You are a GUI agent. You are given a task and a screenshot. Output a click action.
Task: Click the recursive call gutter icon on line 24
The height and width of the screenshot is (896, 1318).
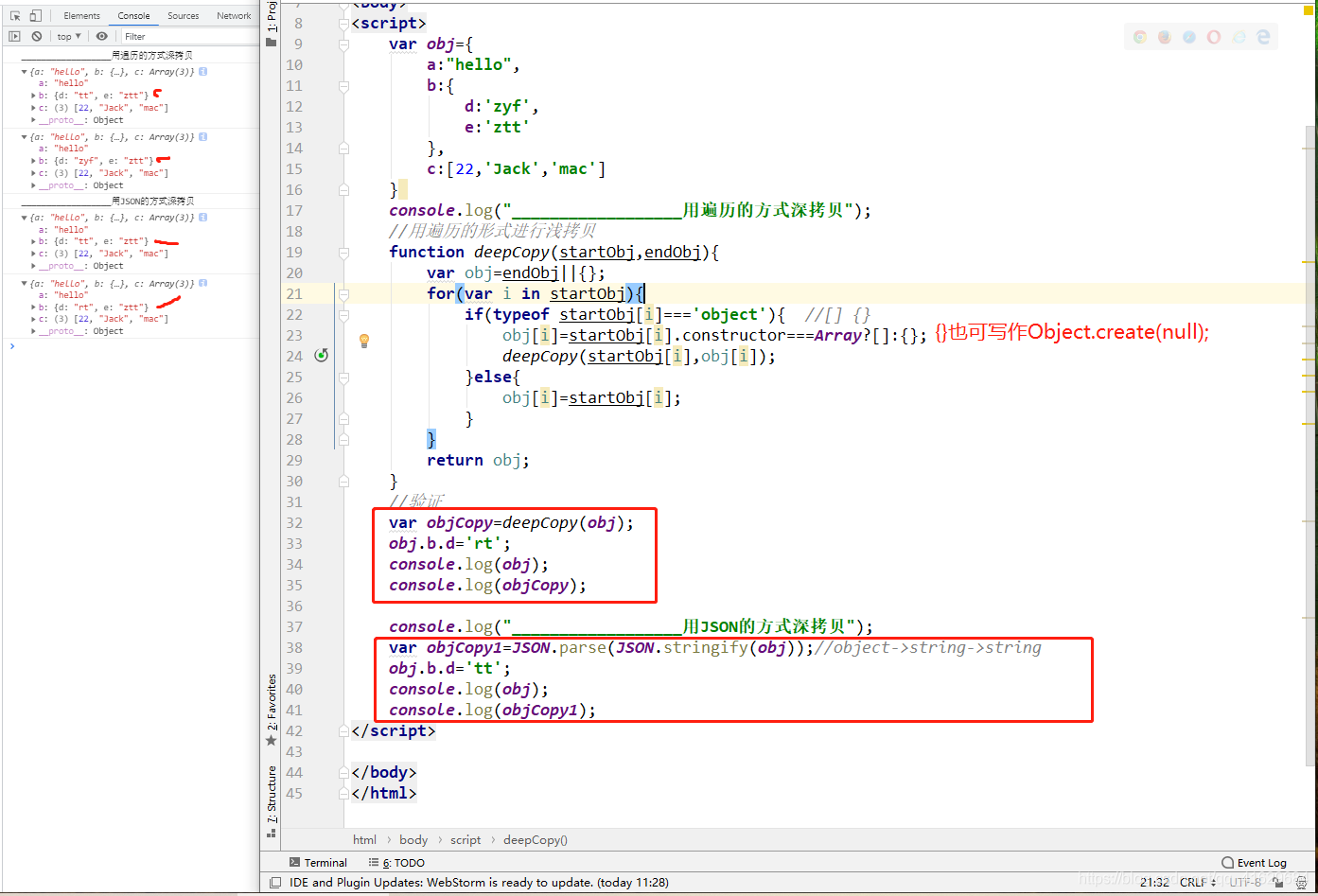[x=322, y=356]
